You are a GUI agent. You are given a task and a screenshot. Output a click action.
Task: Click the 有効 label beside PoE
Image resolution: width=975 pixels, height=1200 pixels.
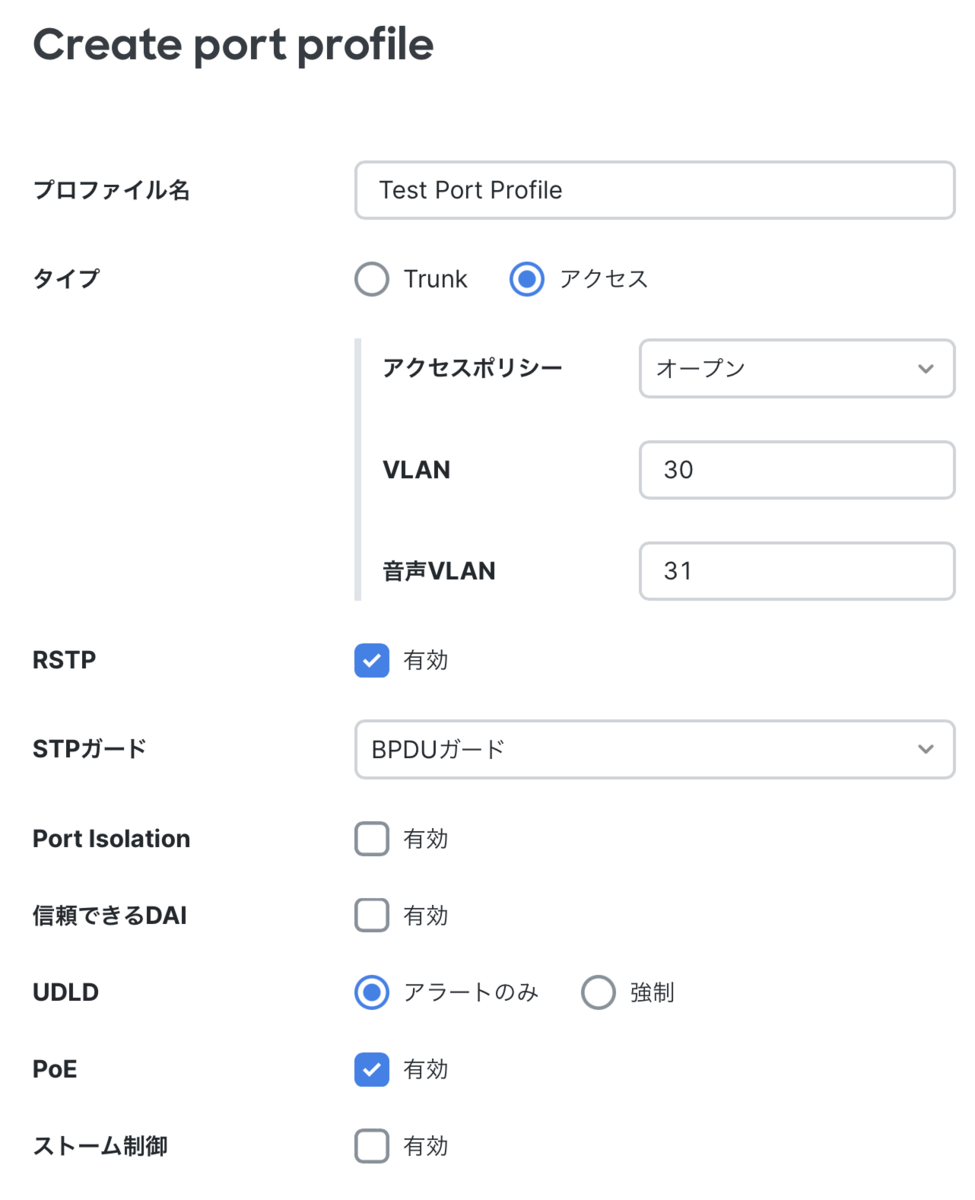(x=426, y=1070)
